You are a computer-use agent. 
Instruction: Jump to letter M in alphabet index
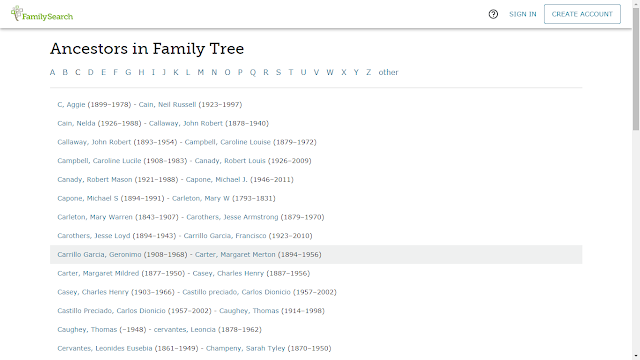200,72
